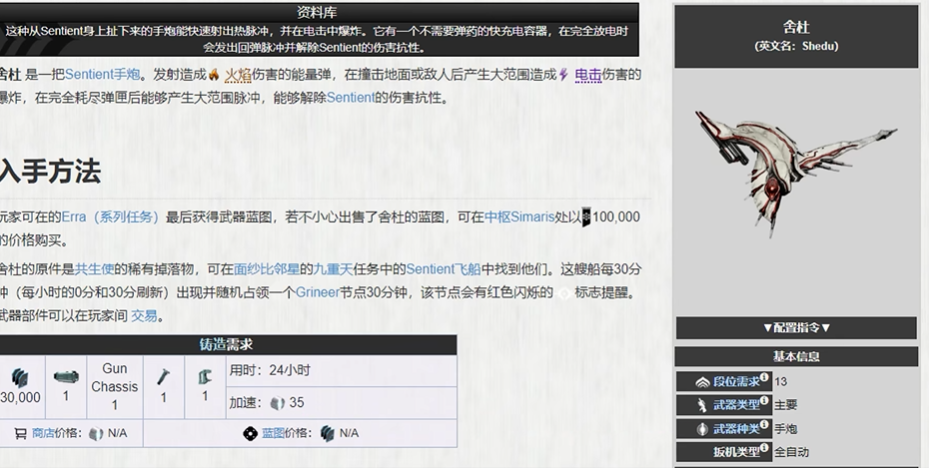Click the blueprint round icon before 蓝图
Image resolution: width=929 pixels, height=468 pixels.
pyautogui.click(x=250, y=434)
